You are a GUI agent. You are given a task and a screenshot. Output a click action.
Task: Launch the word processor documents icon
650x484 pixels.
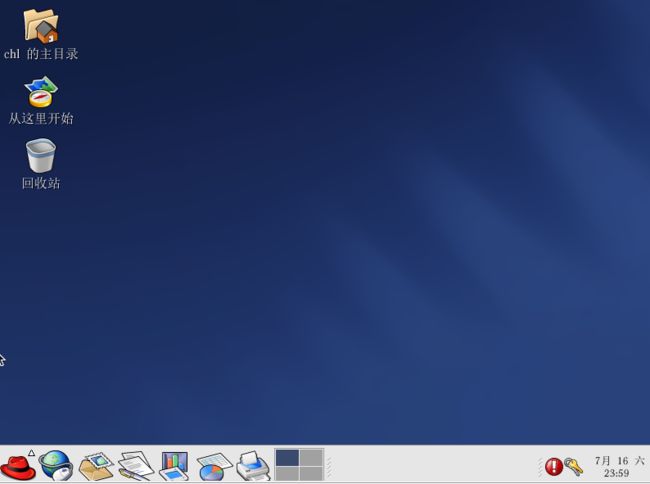136,466
